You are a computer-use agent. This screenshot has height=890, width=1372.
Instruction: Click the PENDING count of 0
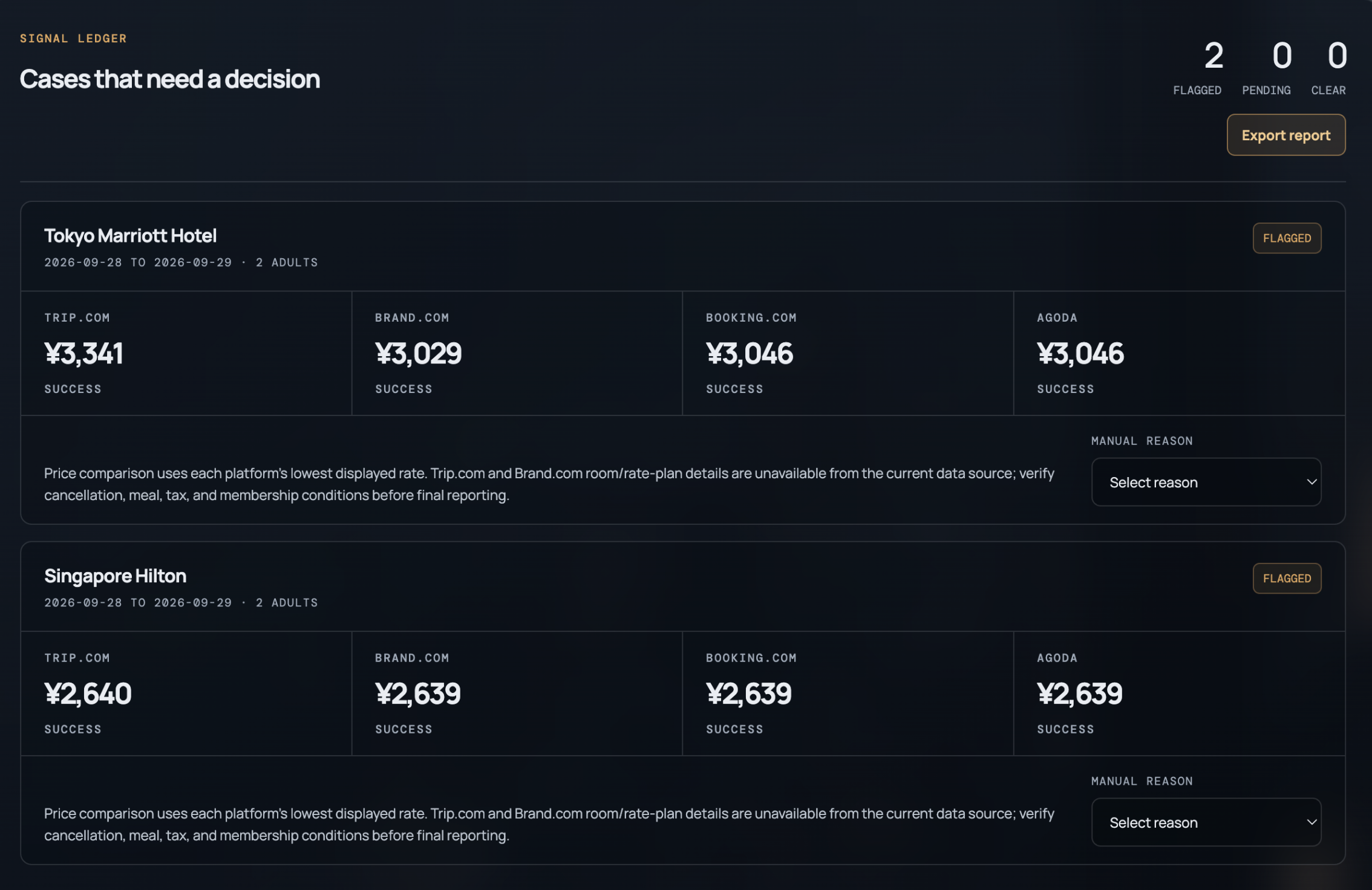coord(1282,56)
